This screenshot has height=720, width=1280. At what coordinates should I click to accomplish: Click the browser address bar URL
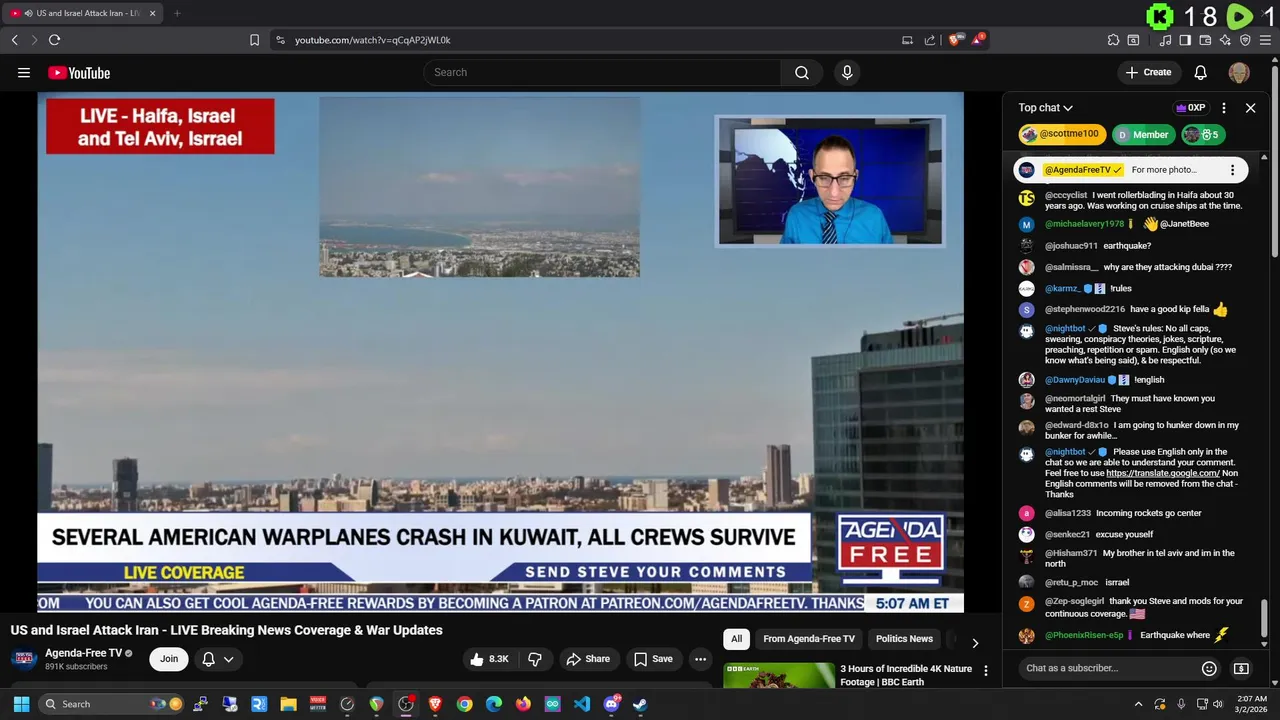[372, 40]
